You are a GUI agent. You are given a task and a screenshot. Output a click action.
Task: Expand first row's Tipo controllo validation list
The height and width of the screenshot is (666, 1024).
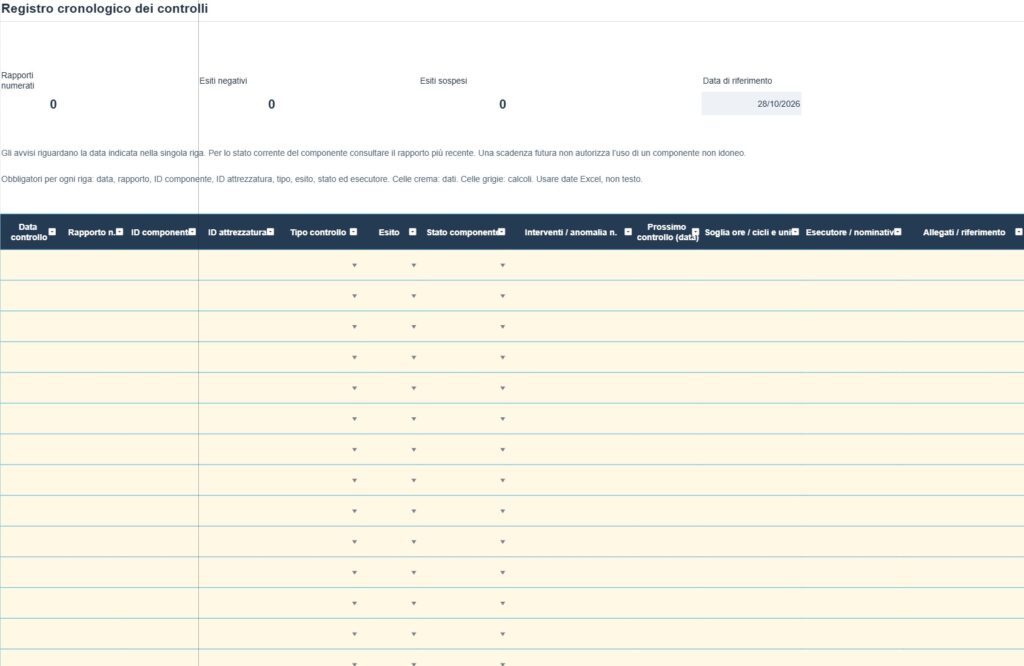tap(355, 266)
